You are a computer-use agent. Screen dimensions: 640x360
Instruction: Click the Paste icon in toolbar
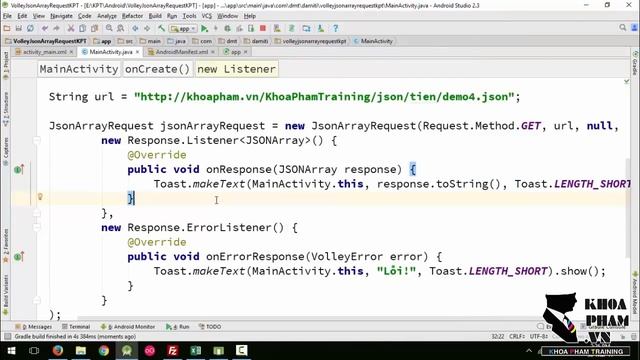click(x=94, y=29)
